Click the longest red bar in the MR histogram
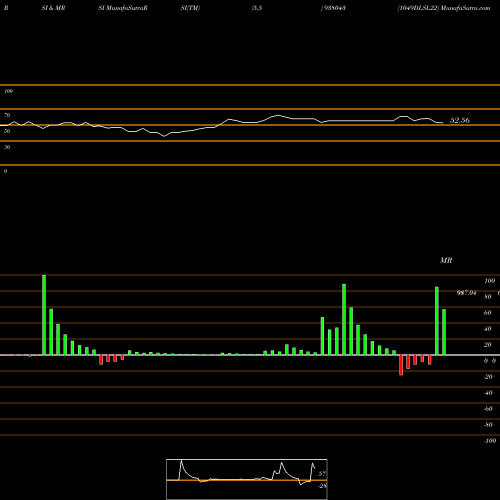 coord(401,365)
